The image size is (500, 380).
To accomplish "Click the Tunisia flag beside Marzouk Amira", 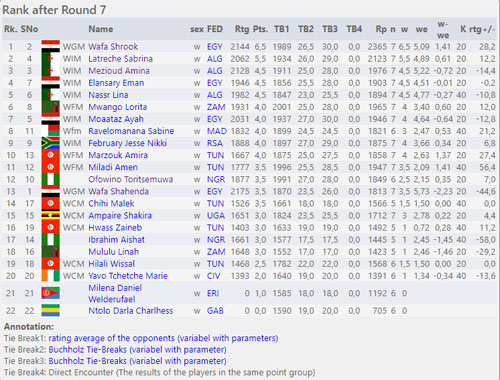I will click(51, 155).
